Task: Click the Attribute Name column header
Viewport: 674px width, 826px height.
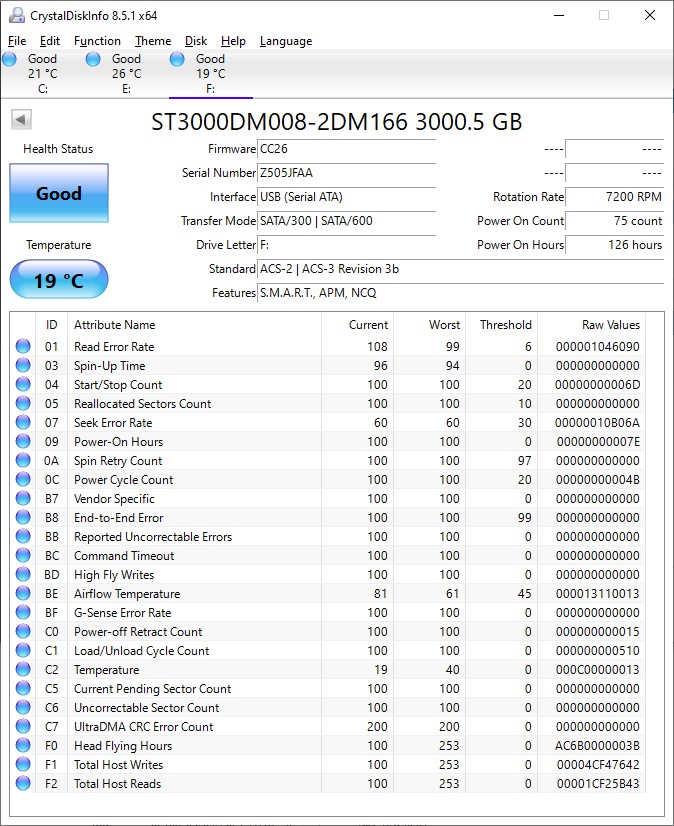Action: (x=115, y=325)
